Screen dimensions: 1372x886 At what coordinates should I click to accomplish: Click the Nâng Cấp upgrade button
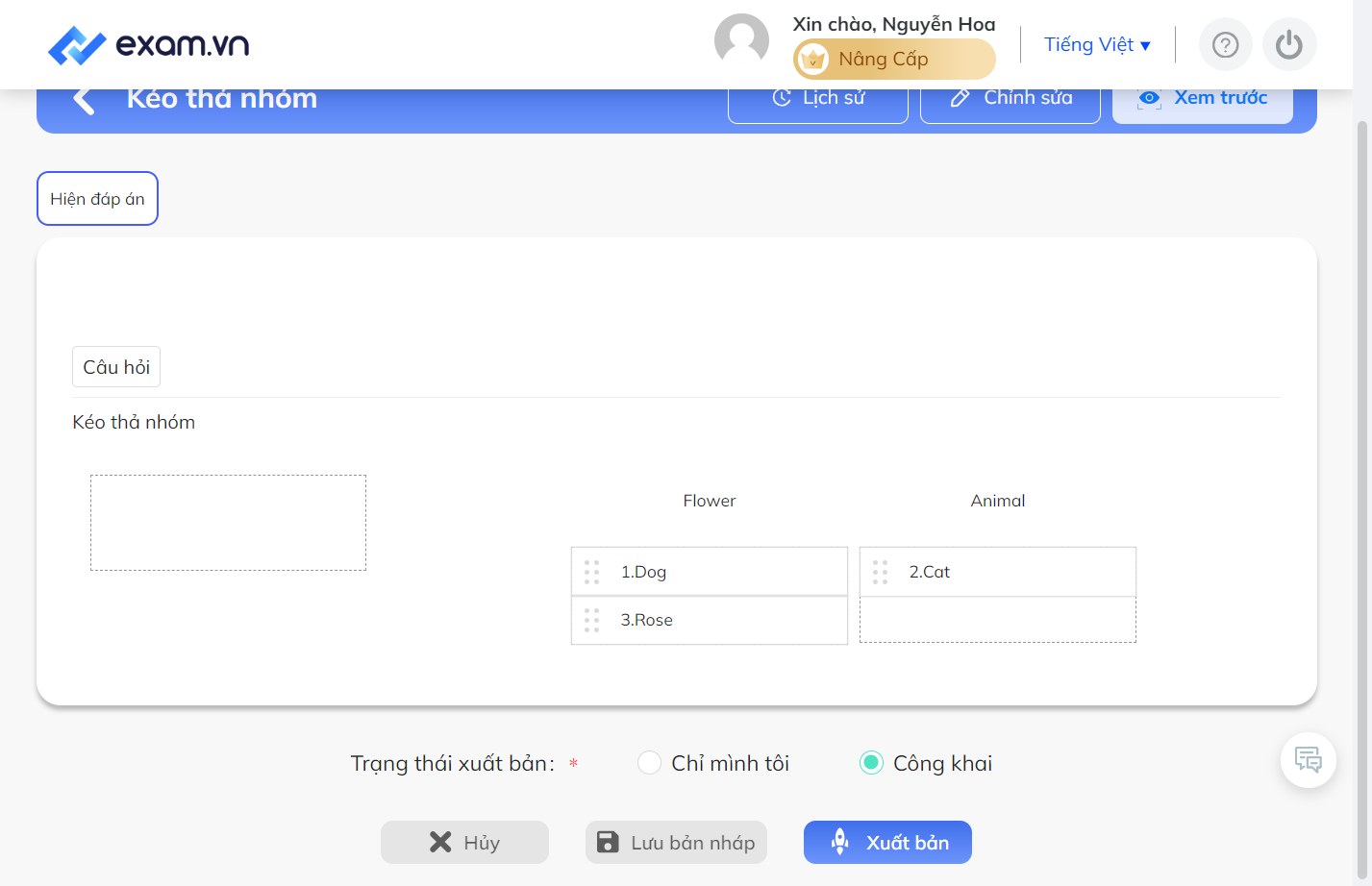tap(894, 60)
